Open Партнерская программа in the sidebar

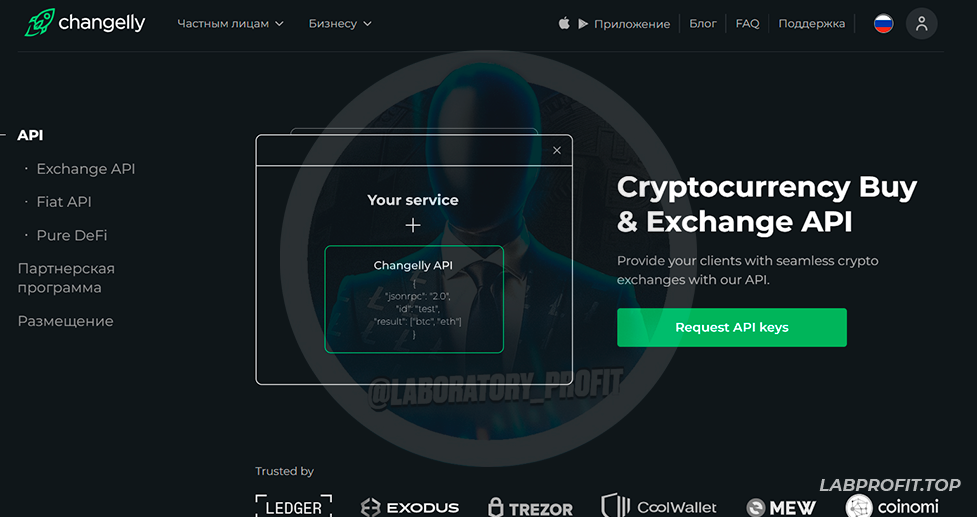pyautogui.click(x=66, y=278)
